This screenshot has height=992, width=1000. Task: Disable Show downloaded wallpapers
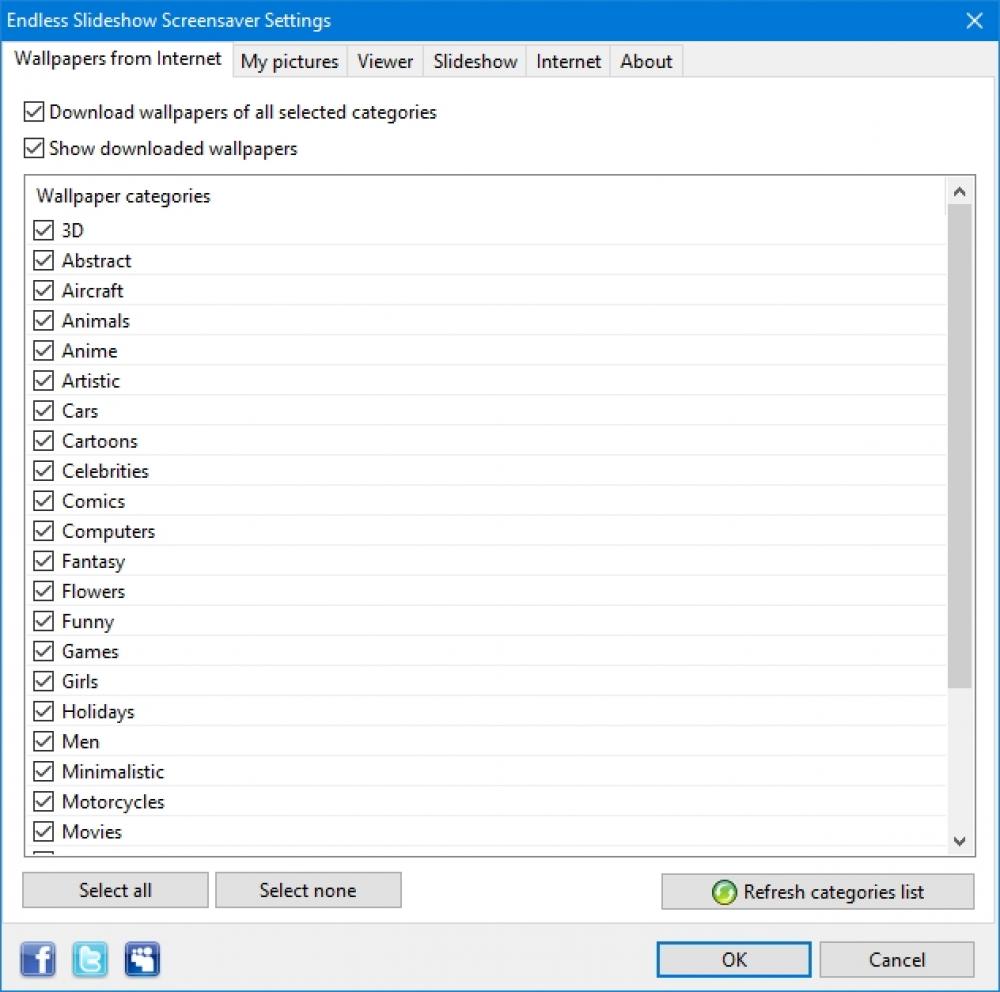pos(33,148)
